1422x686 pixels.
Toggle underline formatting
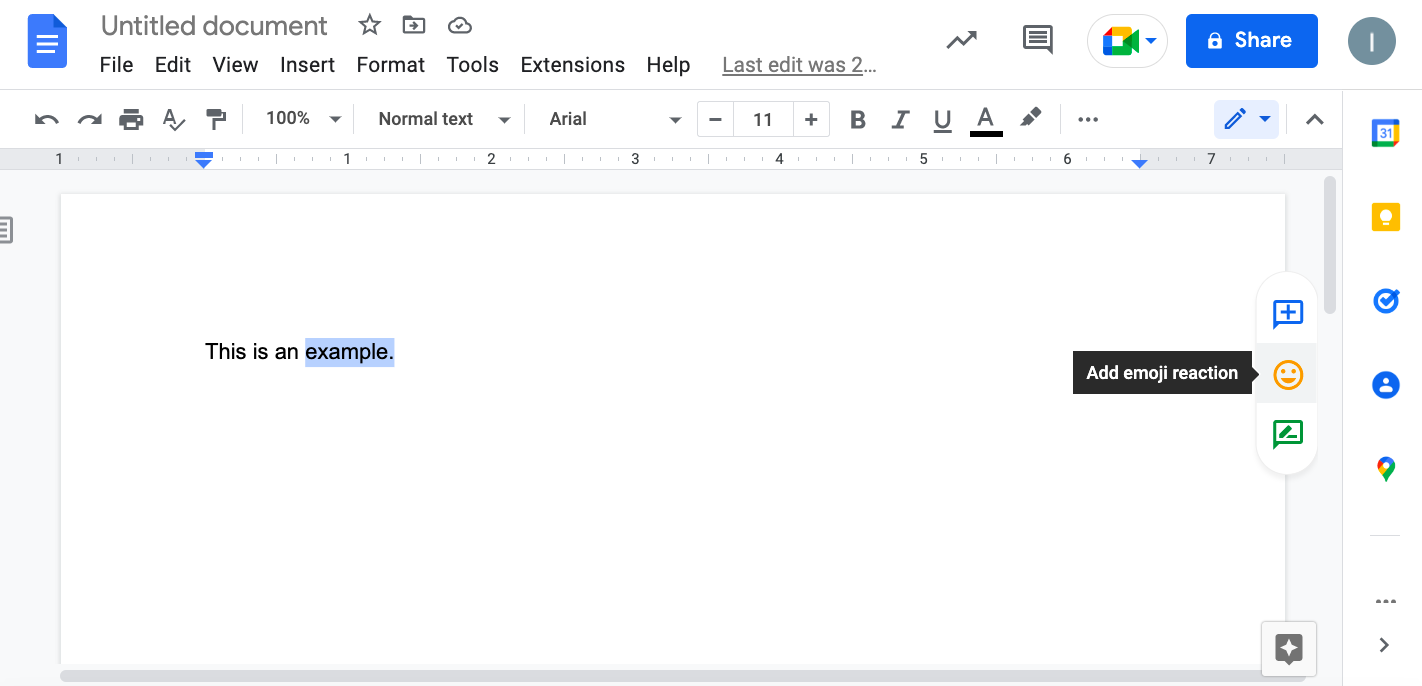point(942,119)
